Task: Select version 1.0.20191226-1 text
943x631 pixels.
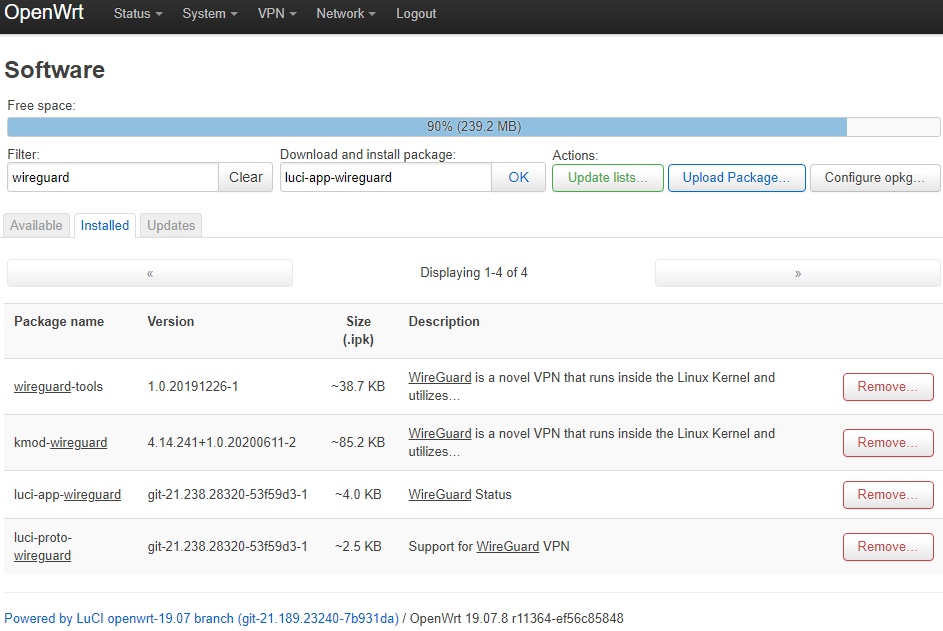Action: 193,387
